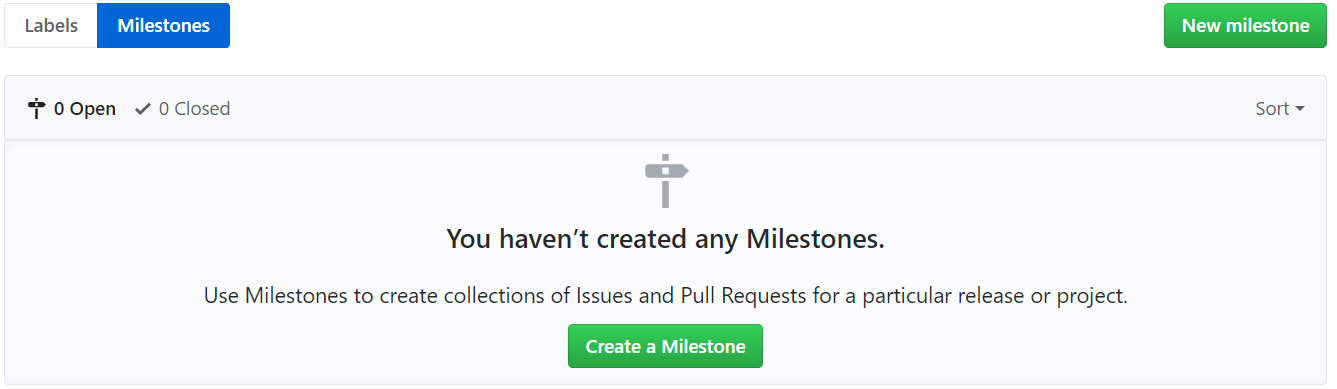Click the large gray milestone signpost icon
Viewport: 1337px width, 389px height.
tap(666, 181)
